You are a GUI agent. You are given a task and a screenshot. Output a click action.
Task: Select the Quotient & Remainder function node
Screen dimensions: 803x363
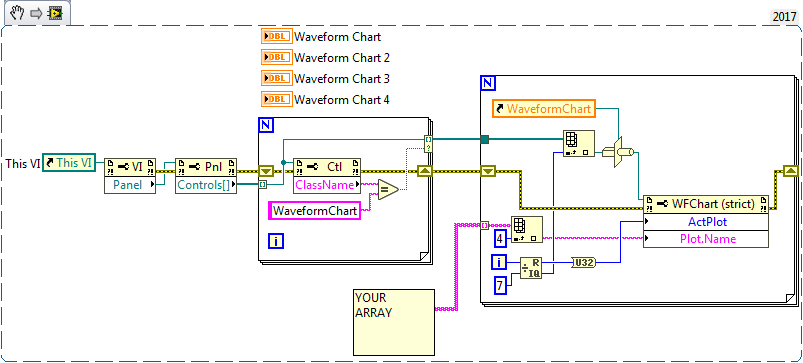point(532,268)
